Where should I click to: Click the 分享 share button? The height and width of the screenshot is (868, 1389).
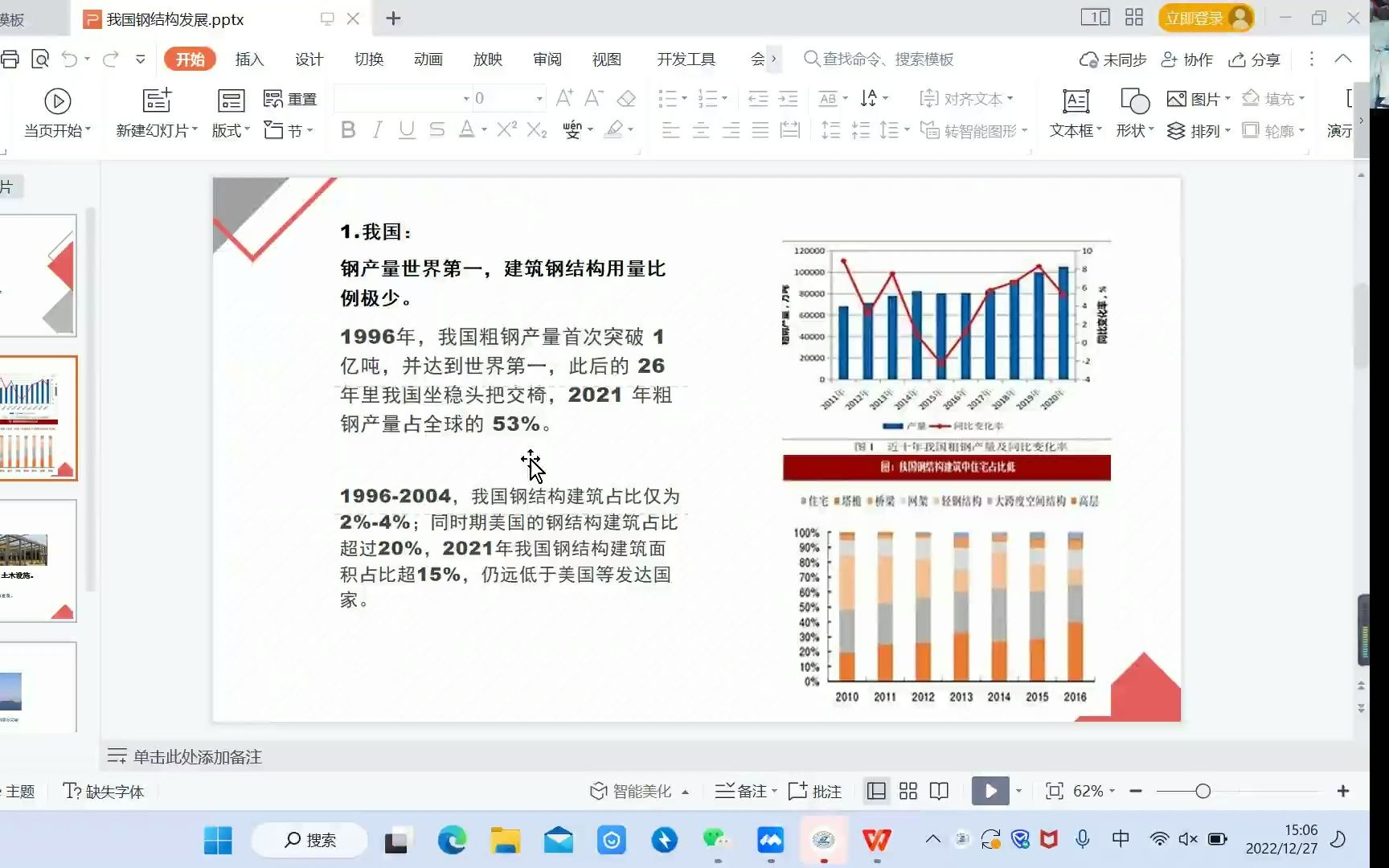[x=1252, y=59]
